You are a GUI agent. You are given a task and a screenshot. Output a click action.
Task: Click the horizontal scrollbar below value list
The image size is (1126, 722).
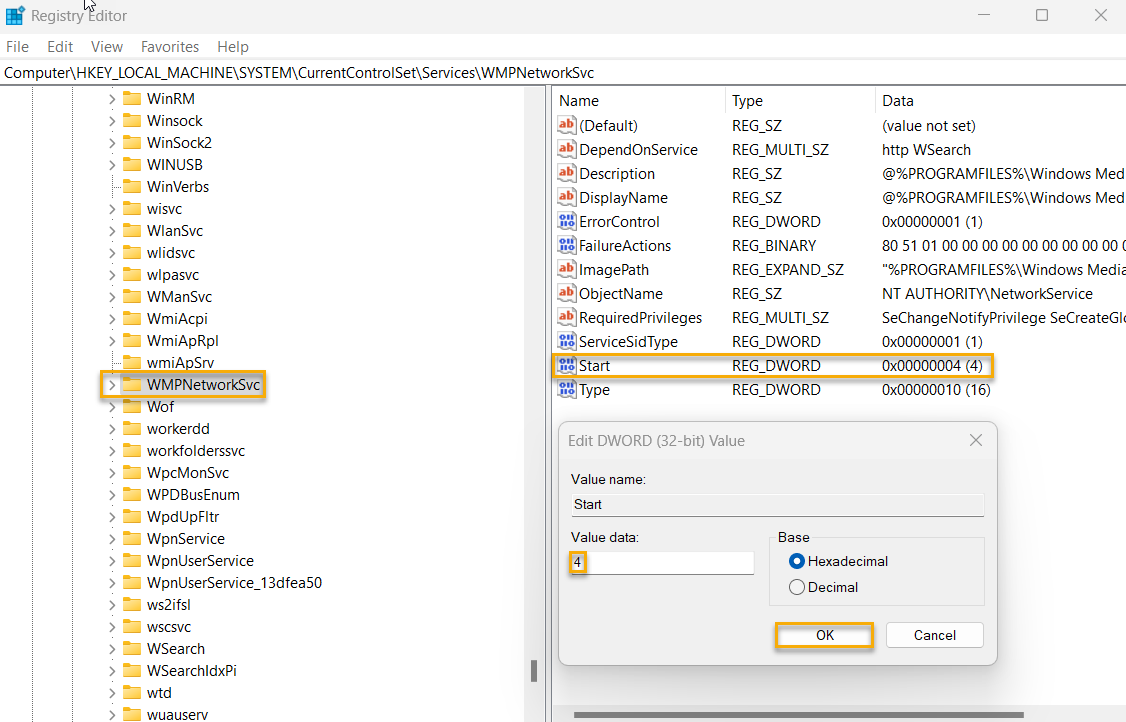click(x=800, y=713)
